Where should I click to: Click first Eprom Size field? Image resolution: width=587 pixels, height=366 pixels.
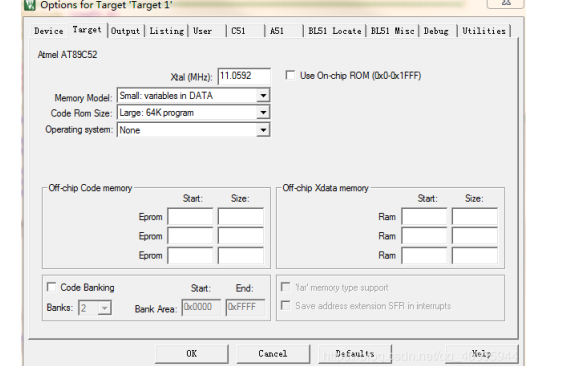(x=241, y=217)
